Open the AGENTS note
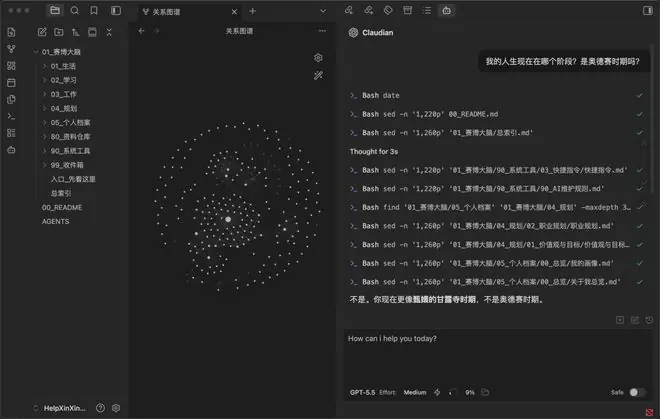The height and width of the screenshot is (419, 660). pos(55,222)
